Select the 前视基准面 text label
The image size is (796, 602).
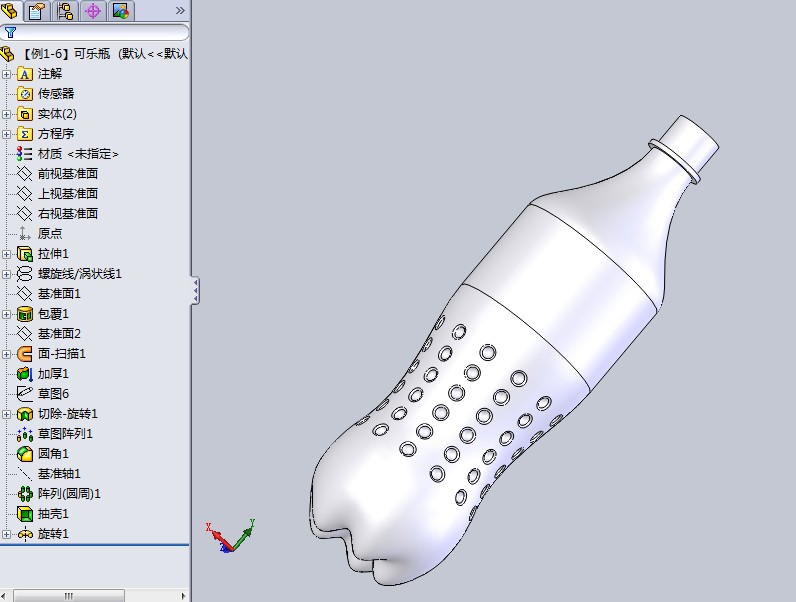click(x=68, y=174)
